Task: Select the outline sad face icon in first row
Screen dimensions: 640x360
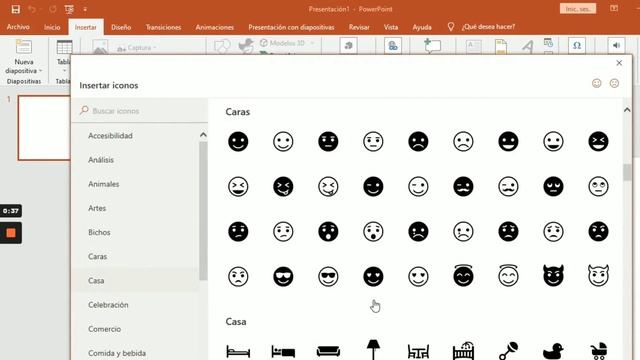Action: coord(463,142)
